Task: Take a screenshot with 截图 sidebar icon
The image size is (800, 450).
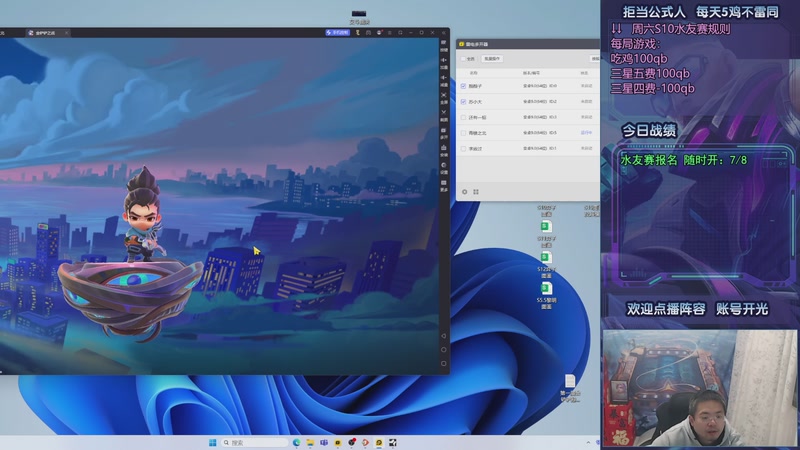Action: [x=444, y=115]
